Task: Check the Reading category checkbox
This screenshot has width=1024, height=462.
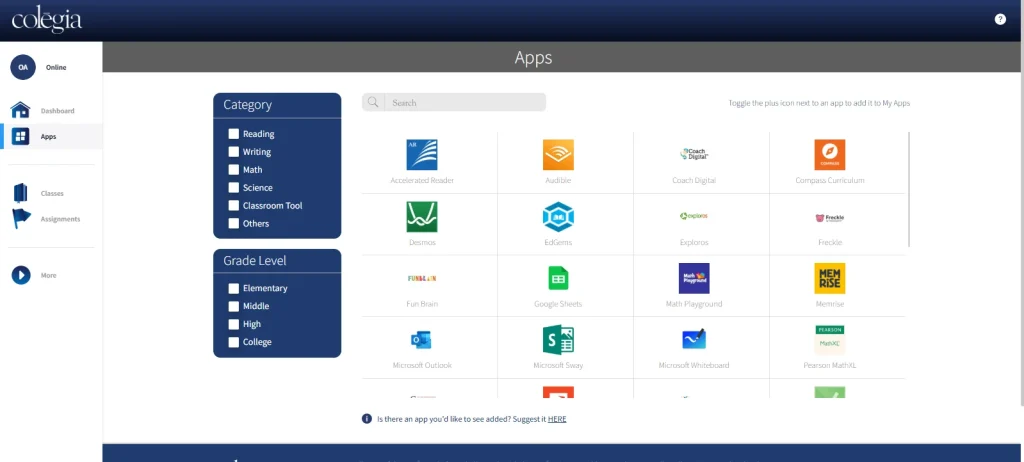Action: coord(234,134)
